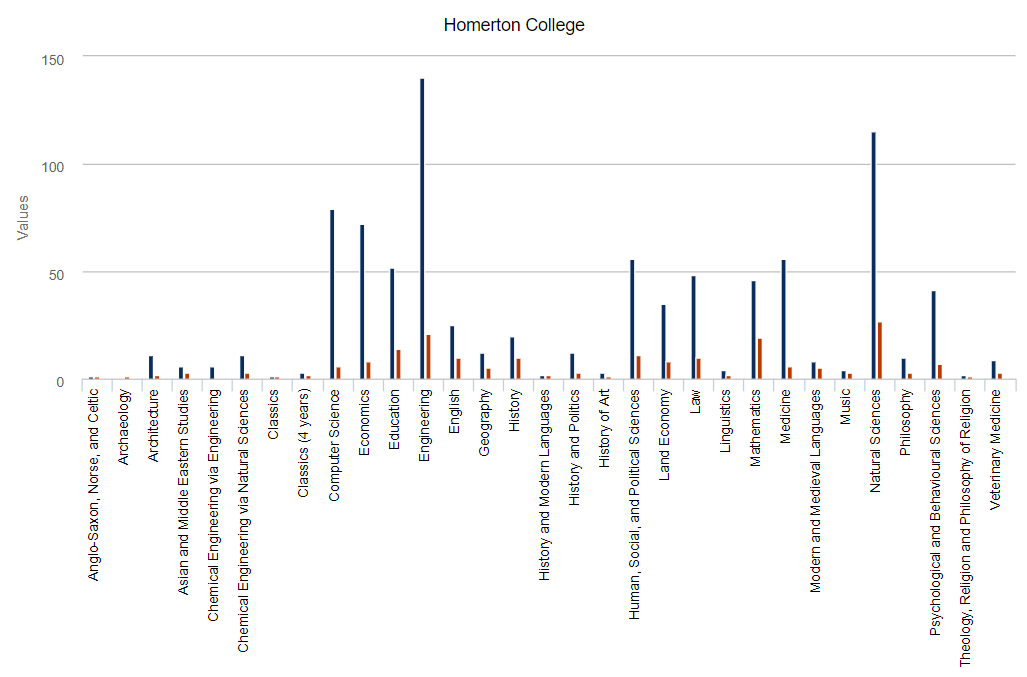Screen dimensions: 1027x677
Task: Click the blue Mathematics bar
Action: (753, 330)
